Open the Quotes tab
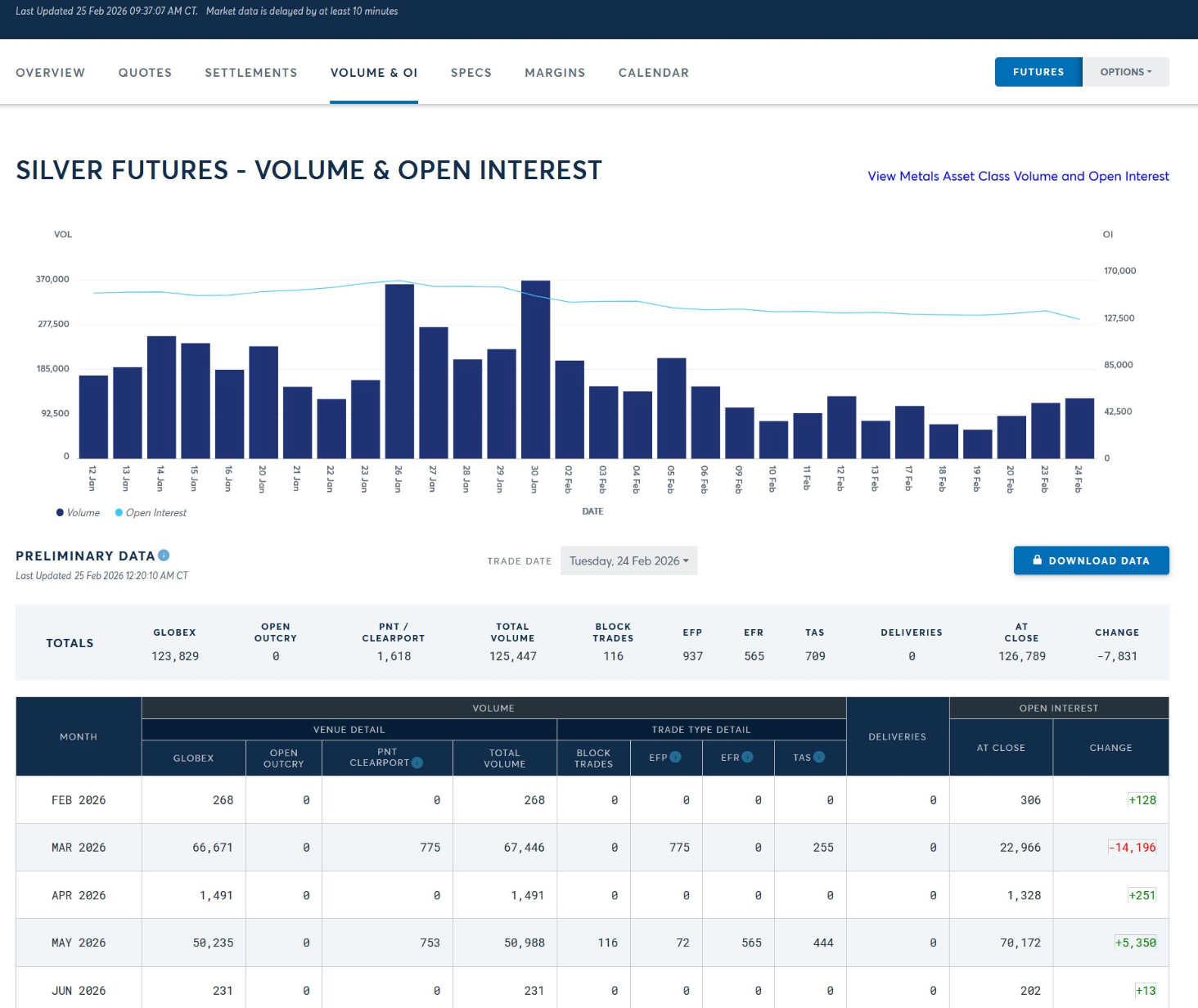 (145, 73)
